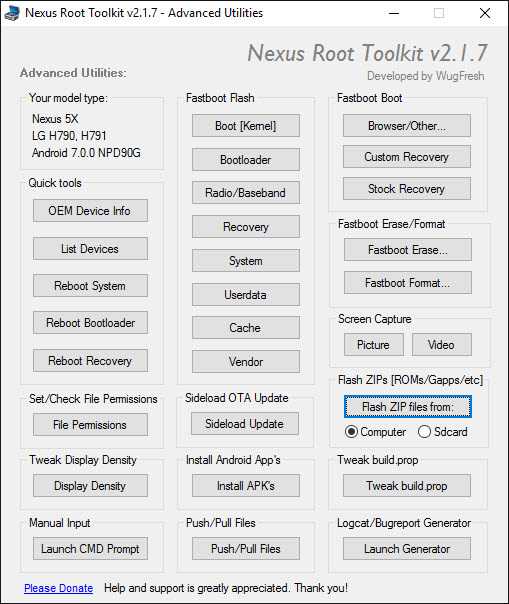This screenshot has width=509, height=604.
Task: Open the Please Donate link
Action: coord(59,588)
